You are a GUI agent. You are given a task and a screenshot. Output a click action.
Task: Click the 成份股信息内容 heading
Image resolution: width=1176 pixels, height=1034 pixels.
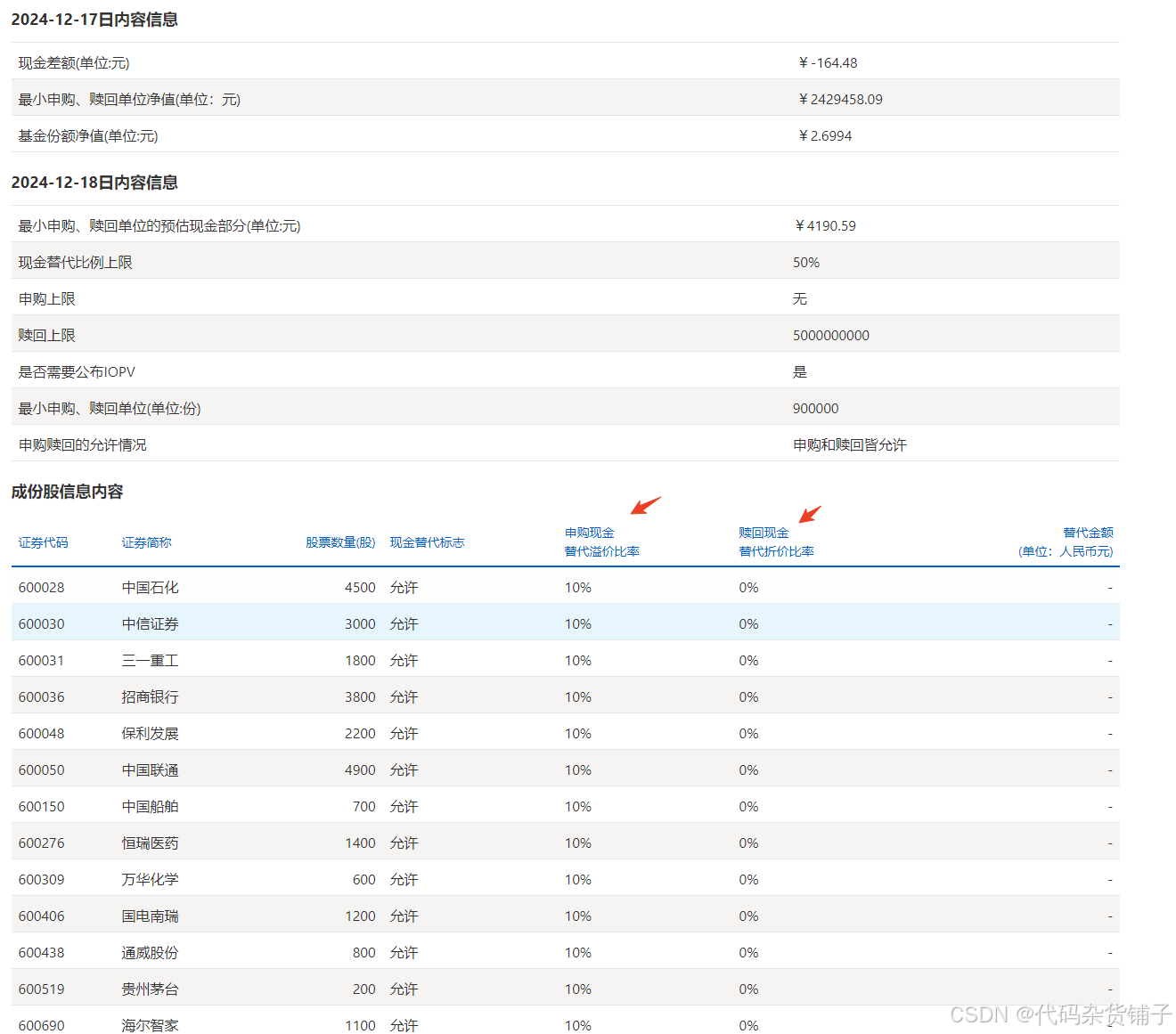pos(67,492)
